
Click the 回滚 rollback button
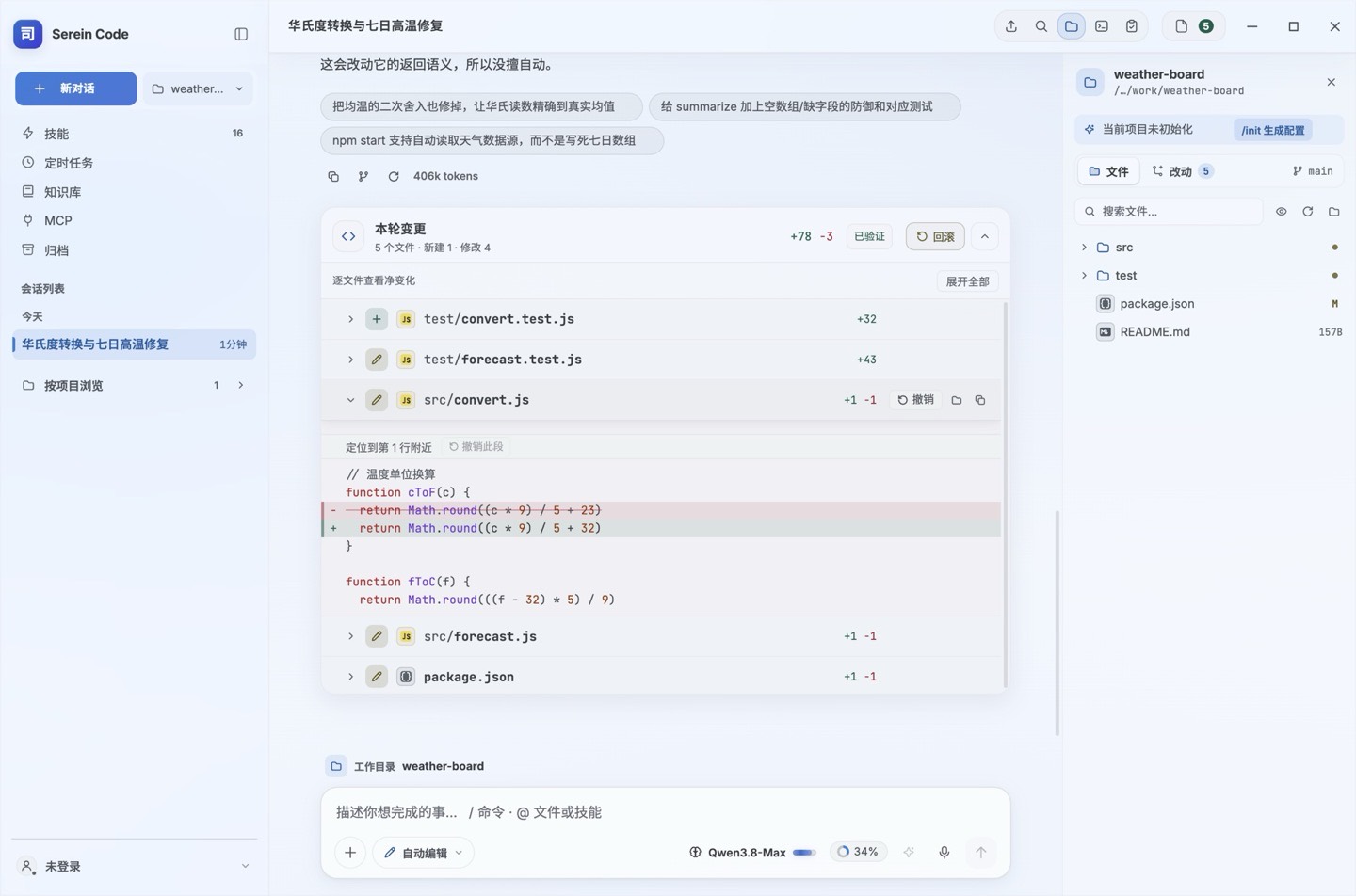(935, 236)
